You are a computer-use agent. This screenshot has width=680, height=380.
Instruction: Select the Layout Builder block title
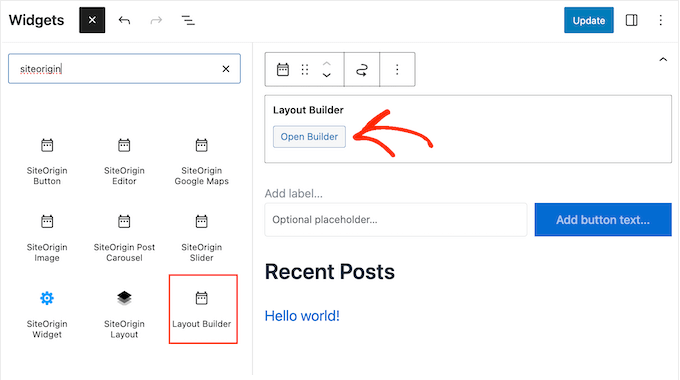[308, 110]
